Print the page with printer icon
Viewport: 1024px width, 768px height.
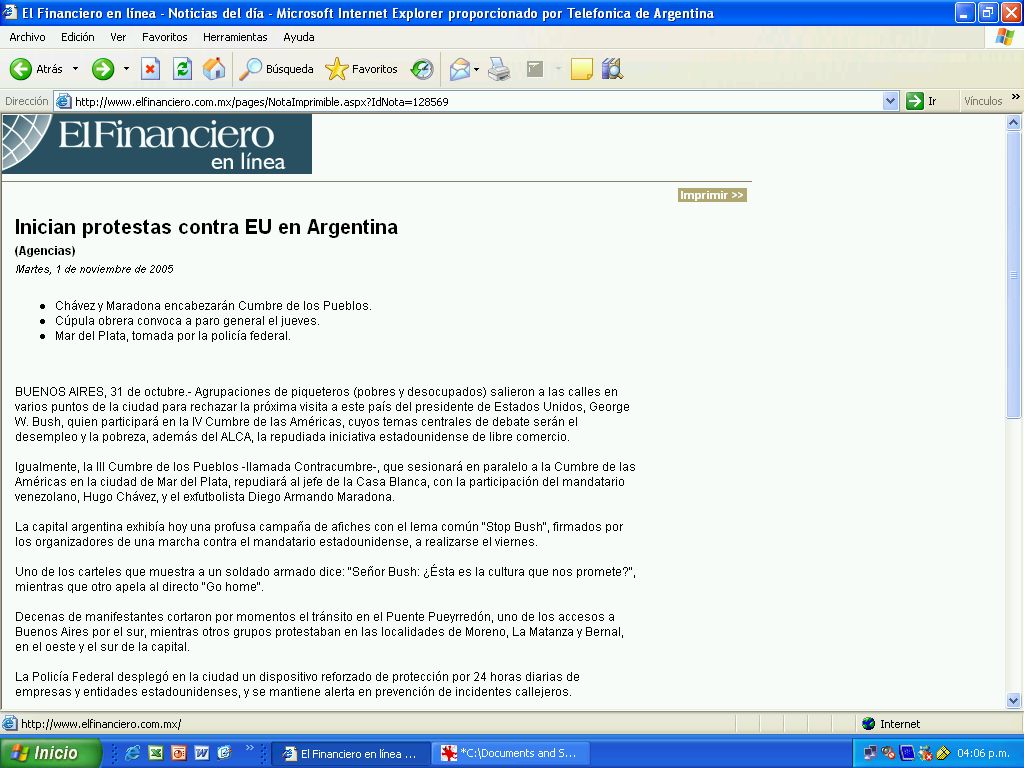point(499,69)
